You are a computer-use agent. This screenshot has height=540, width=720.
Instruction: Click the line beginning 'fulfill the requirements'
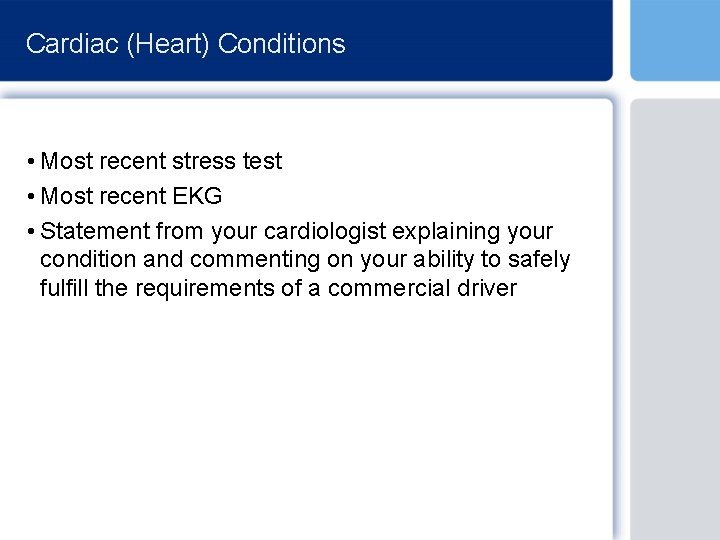tap(278, 289)
